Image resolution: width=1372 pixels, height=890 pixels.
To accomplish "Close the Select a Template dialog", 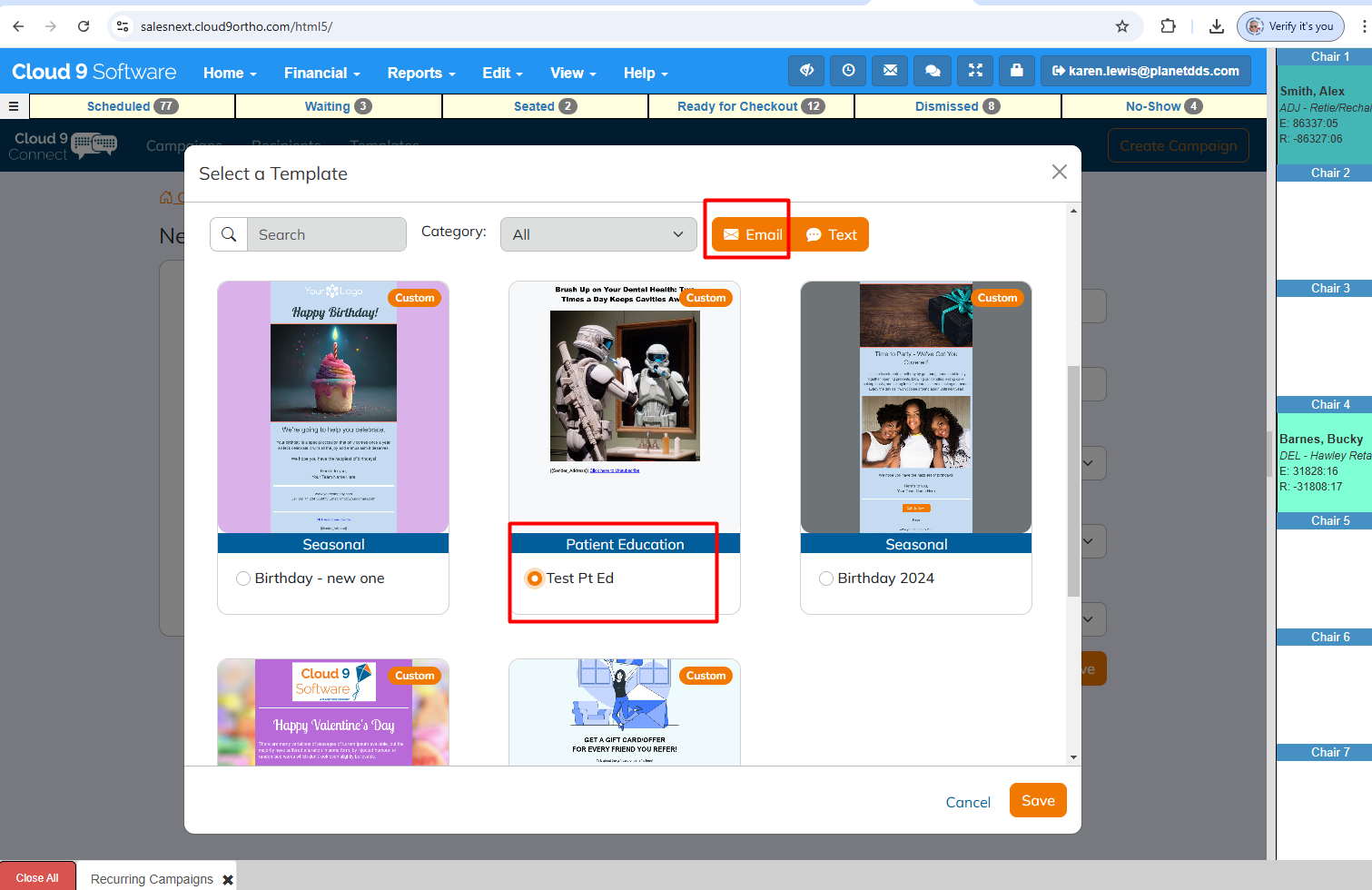I will pyautogui.click(x=1059, y=172).
